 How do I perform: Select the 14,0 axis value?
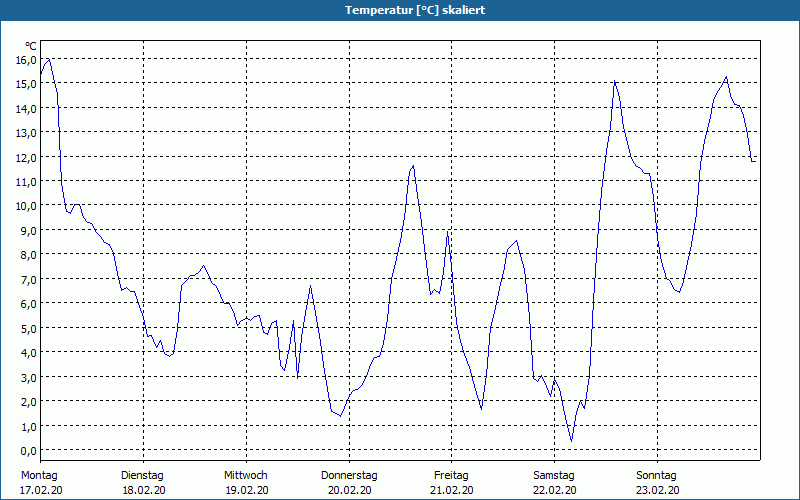point(26,109)
